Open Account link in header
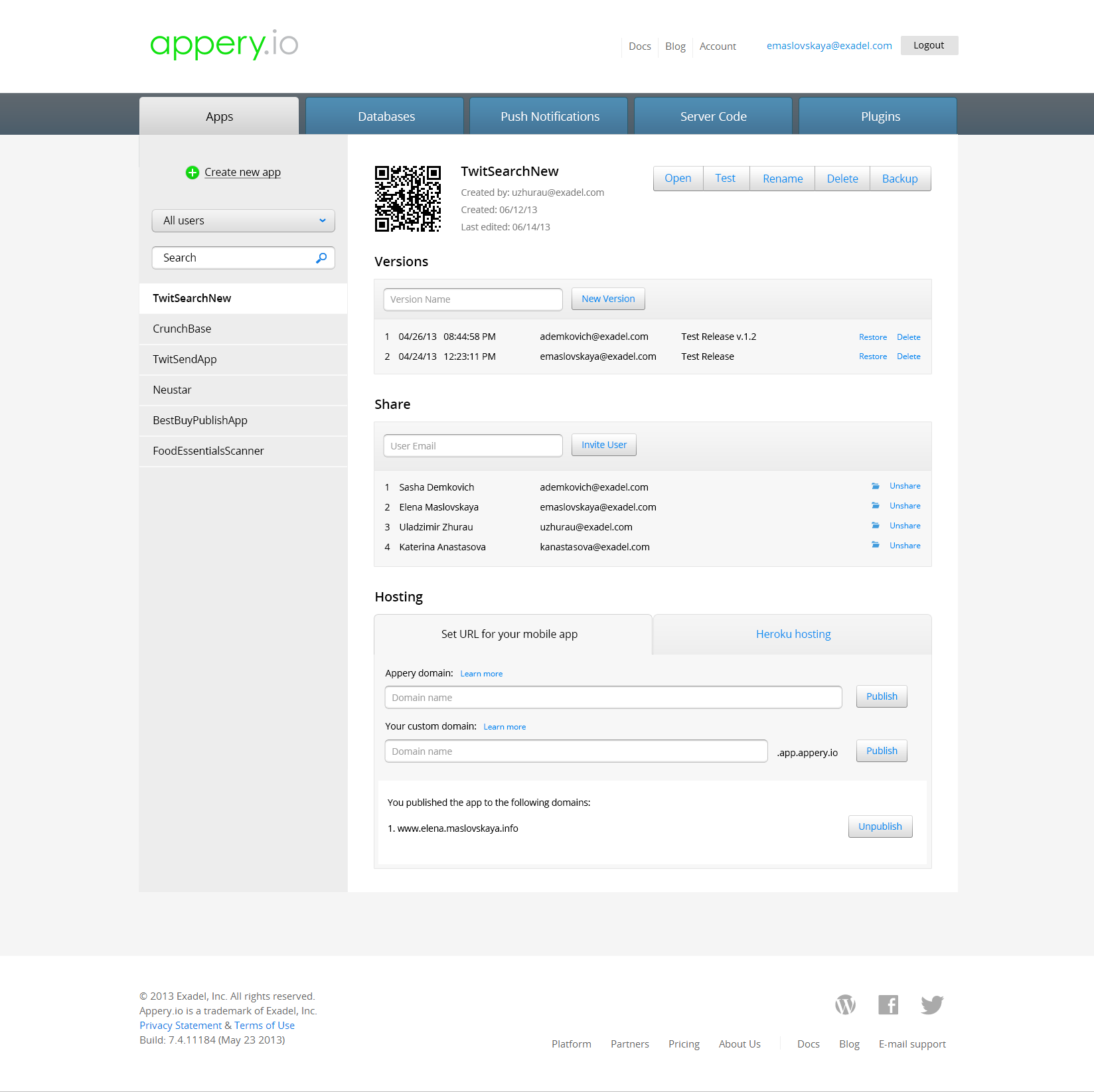This screenshot has width=1094, height=1092. pos(718,46)
